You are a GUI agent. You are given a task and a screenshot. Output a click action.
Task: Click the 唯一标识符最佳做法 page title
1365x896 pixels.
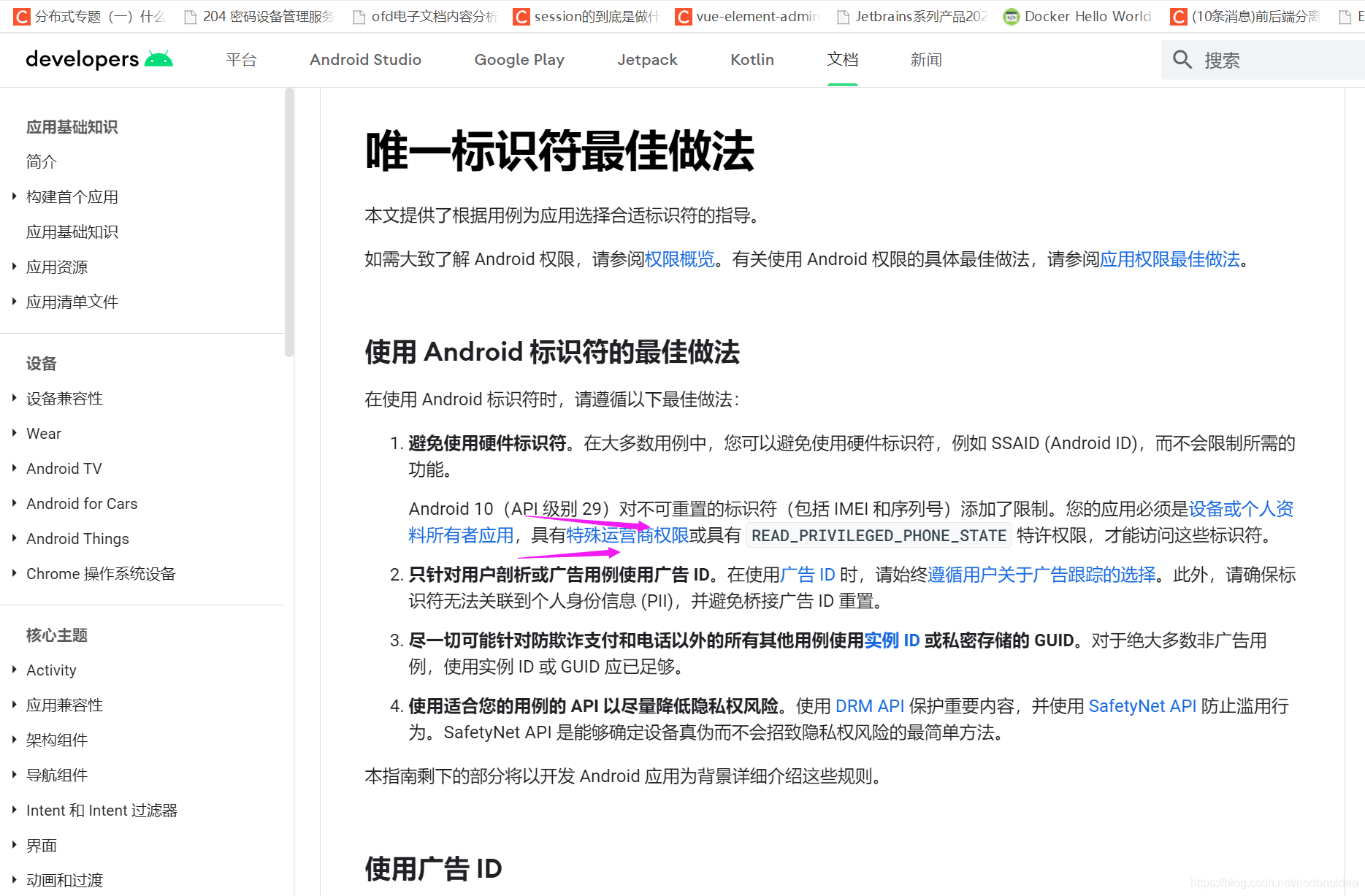pos(559,151)
